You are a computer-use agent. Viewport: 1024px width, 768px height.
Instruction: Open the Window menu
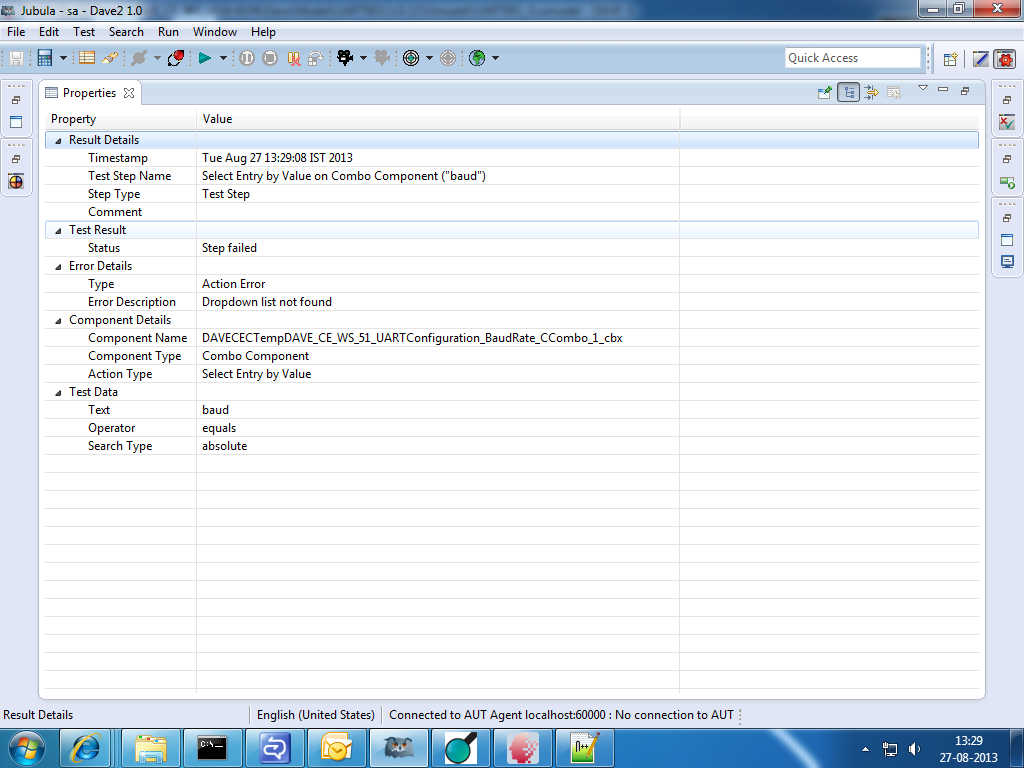(214, 32)
